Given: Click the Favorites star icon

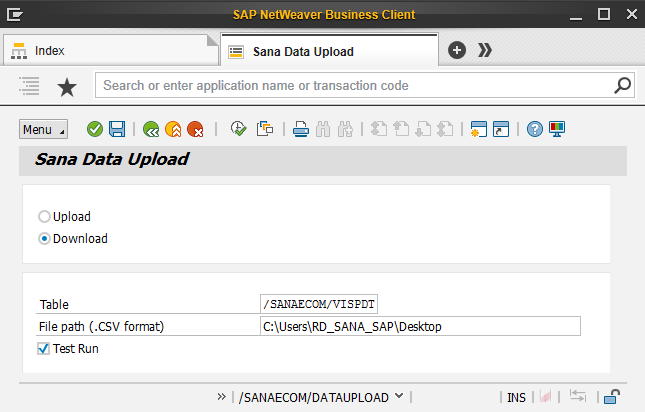Looking at the screenshot, I should click(67, 87).
